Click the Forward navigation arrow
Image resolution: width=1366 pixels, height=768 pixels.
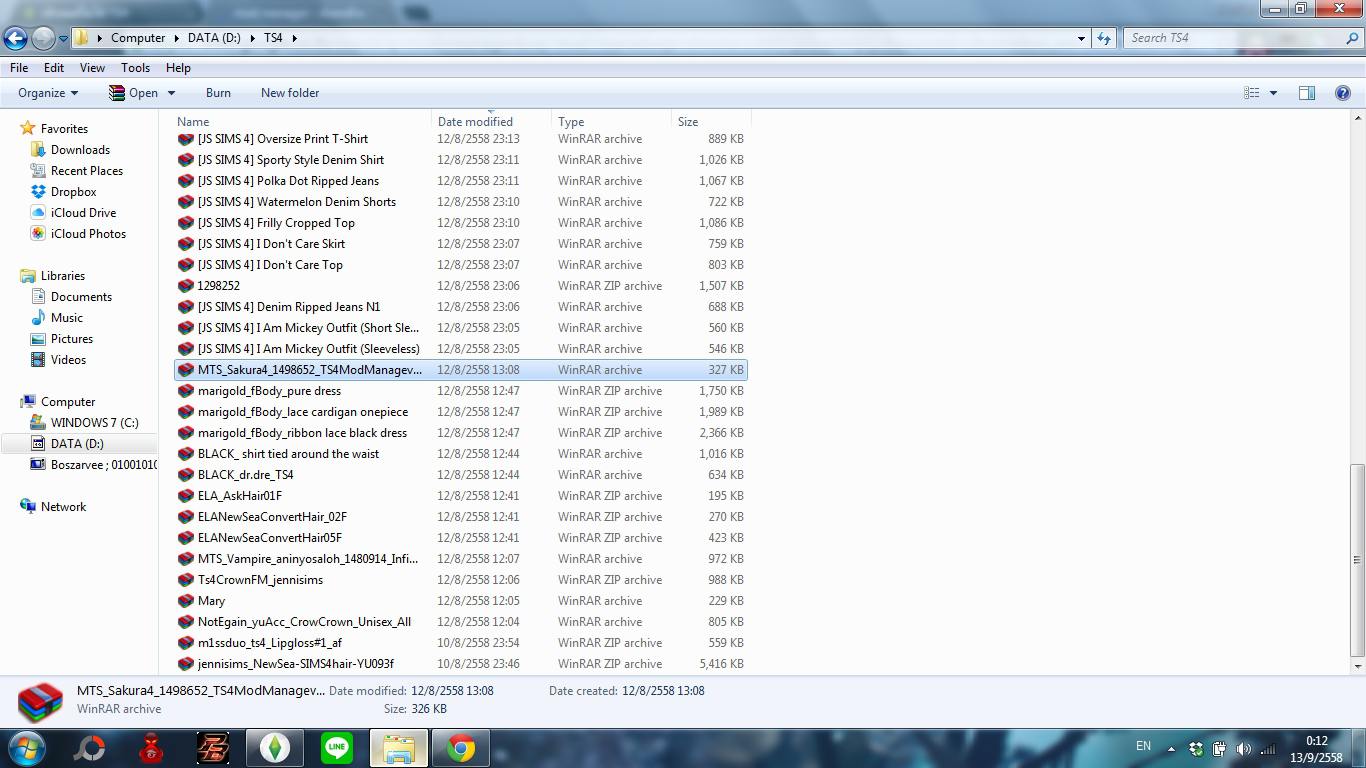pos(43,38)
